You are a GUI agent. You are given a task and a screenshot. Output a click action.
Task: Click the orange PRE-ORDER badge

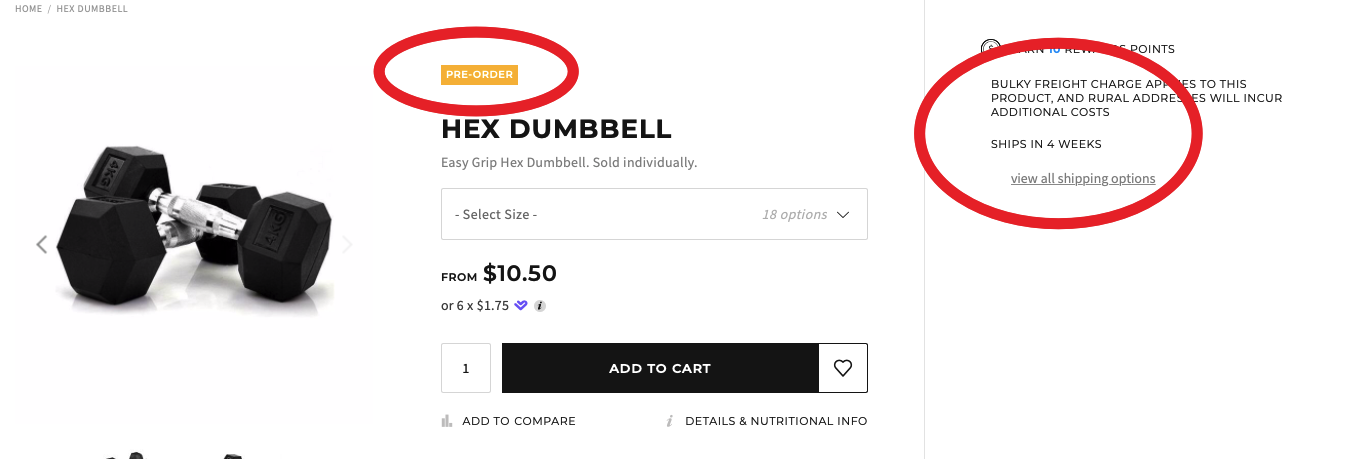(x=479, y=74)
